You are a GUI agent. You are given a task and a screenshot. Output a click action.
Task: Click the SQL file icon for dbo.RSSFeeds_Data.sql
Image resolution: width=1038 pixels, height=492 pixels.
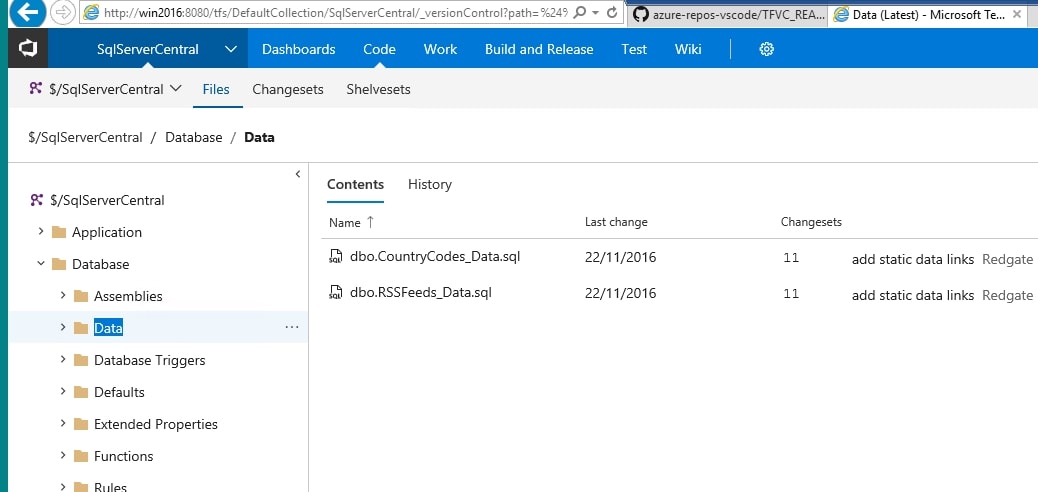coord(336,292)
